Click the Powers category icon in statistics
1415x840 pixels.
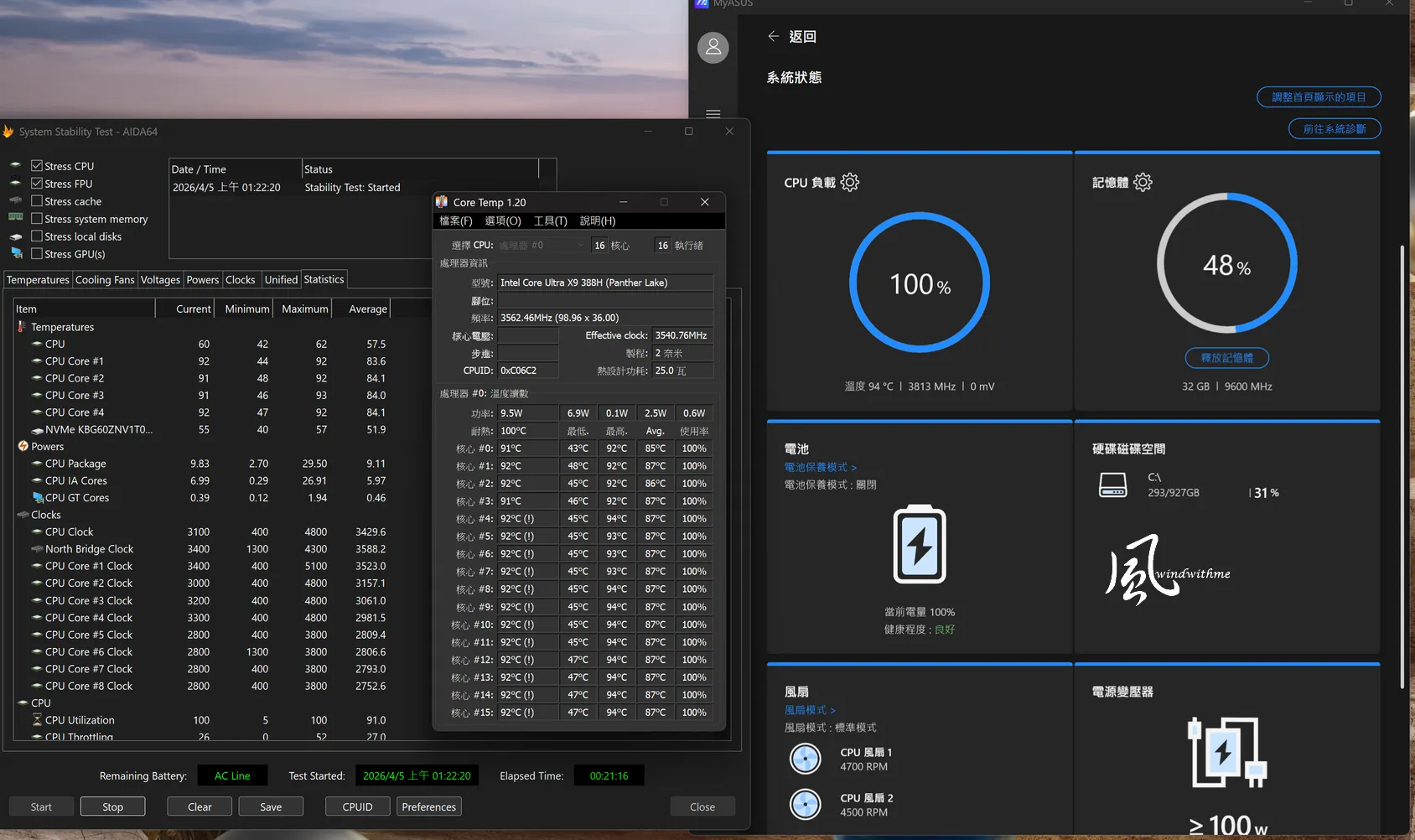[x=23, y=447]
